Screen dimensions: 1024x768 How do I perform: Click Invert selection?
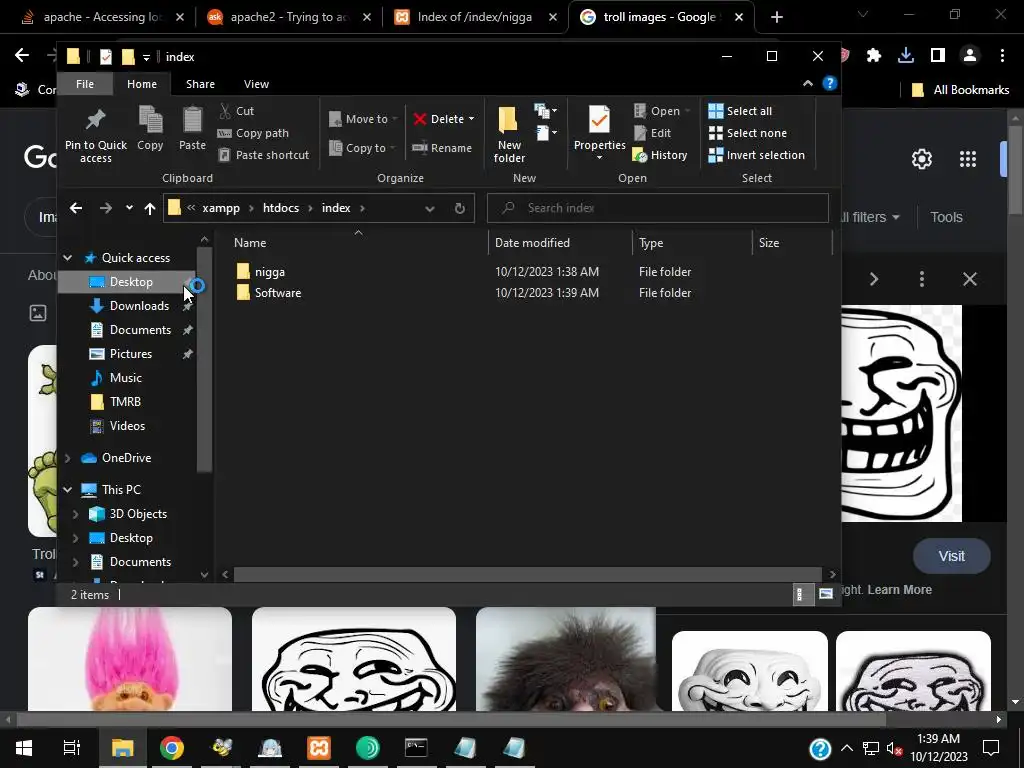click(756, 155)
